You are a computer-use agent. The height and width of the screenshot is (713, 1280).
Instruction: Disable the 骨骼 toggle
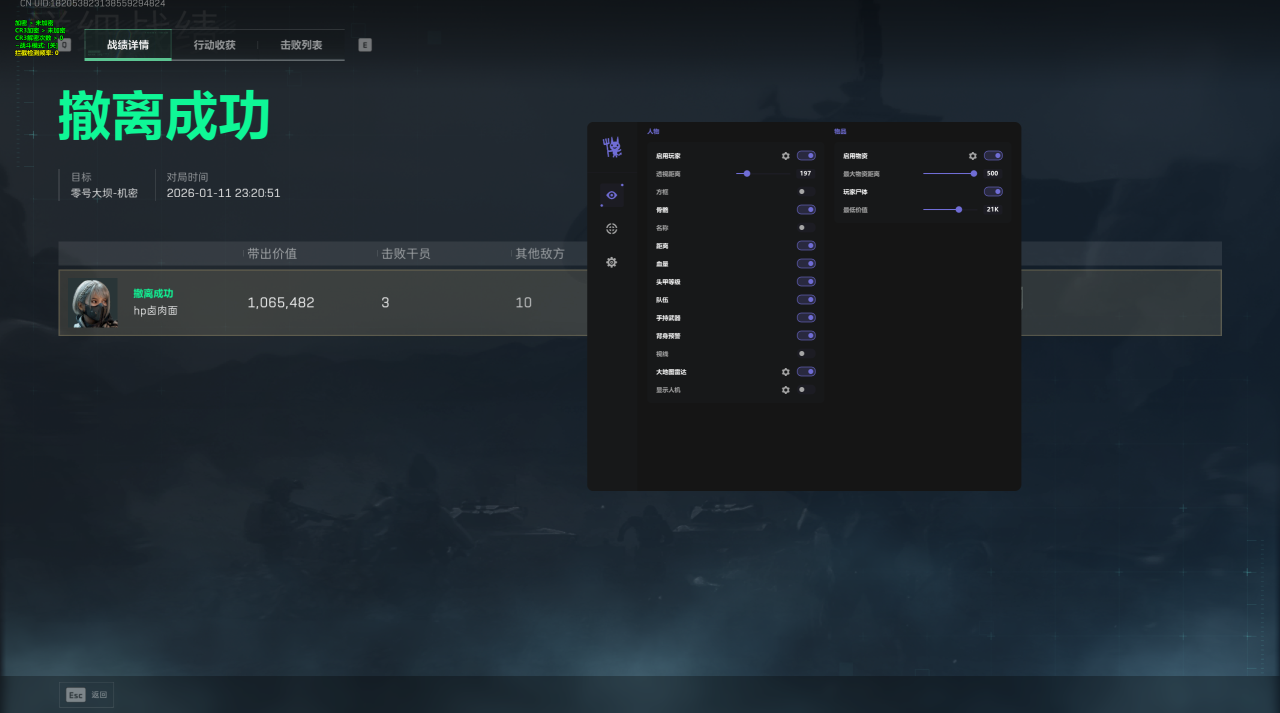pyautogui.click(x=806, y=210)
